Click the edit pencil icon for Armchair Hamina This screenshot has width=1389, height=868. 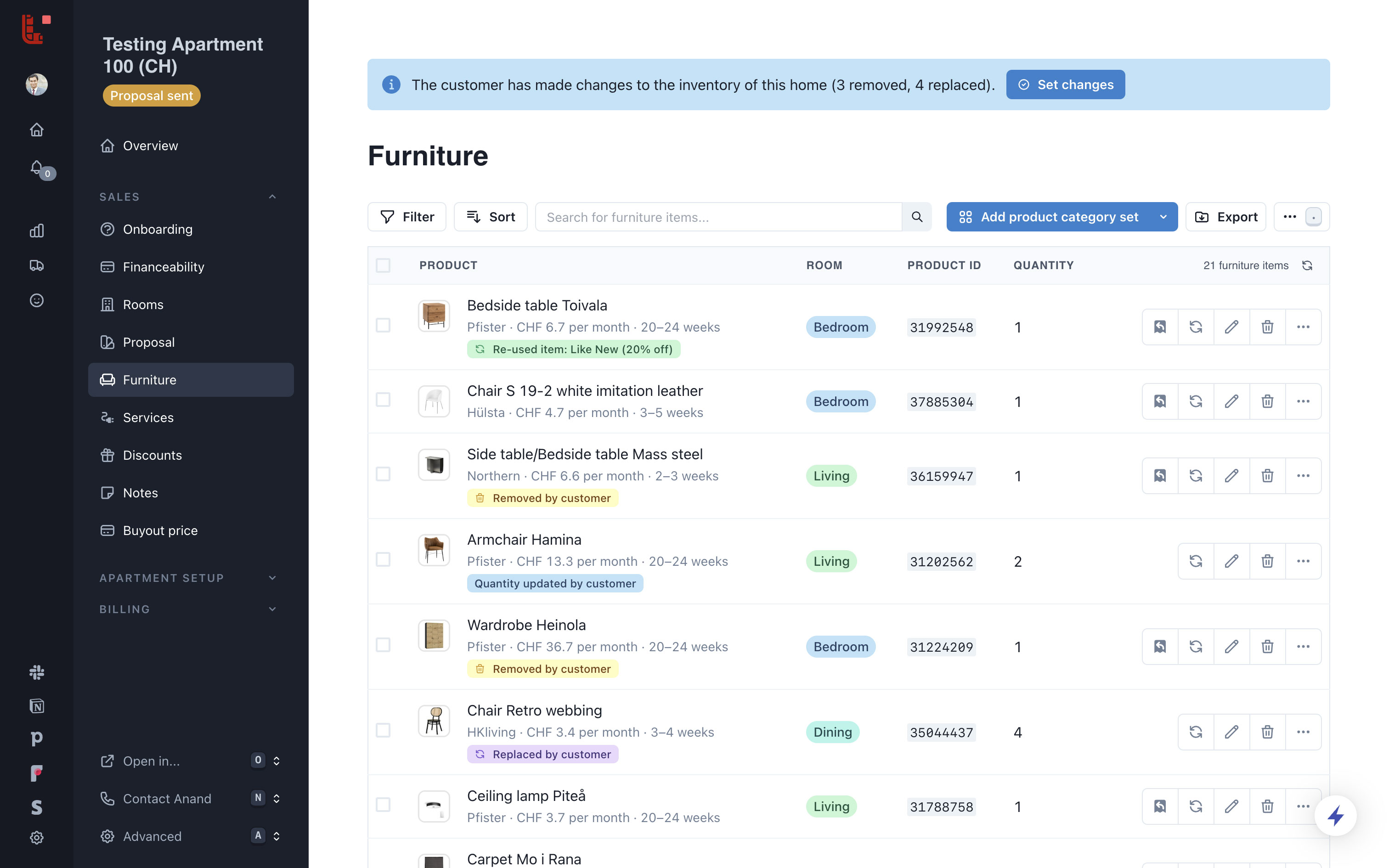[x=1231, y=561]
